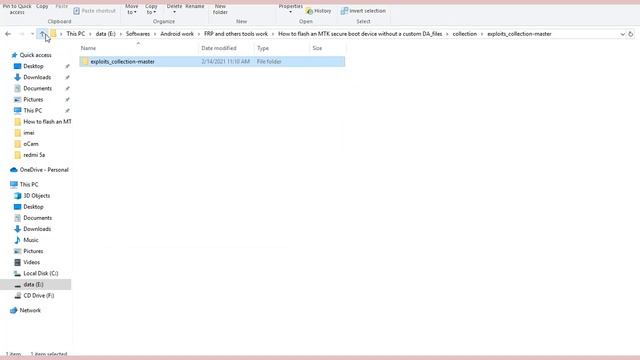Click Rename in the Organize group
The width and height of the screenshot is (640, 360).
[x=195, y=6]
